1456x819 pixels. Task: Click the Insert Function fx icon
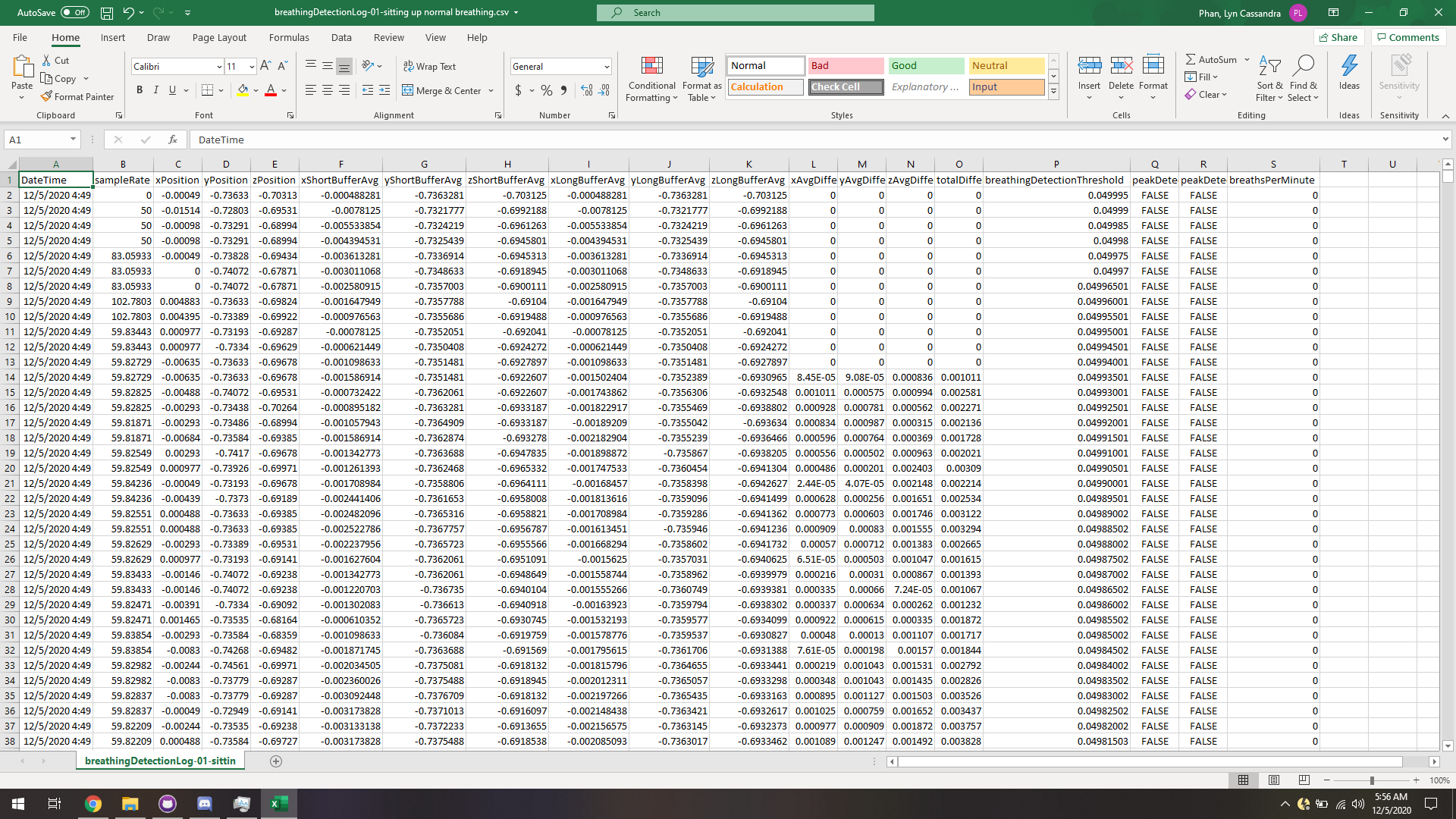(x=173, y=140)
